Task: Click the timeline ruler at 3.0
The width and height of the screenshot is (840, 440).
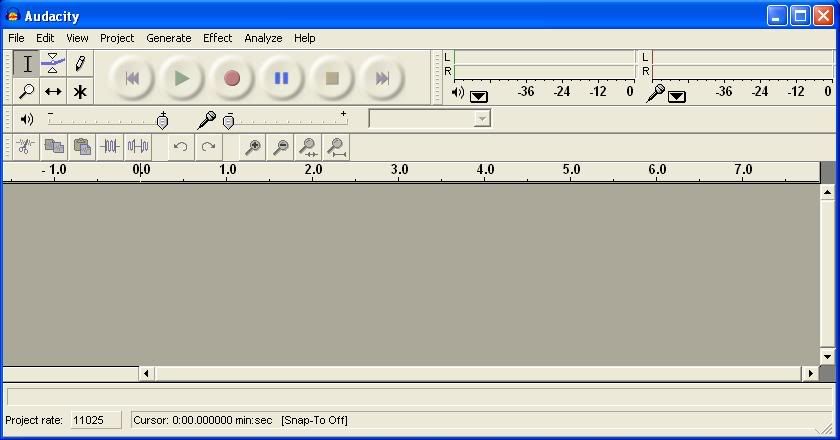Action: pos(399,170)
